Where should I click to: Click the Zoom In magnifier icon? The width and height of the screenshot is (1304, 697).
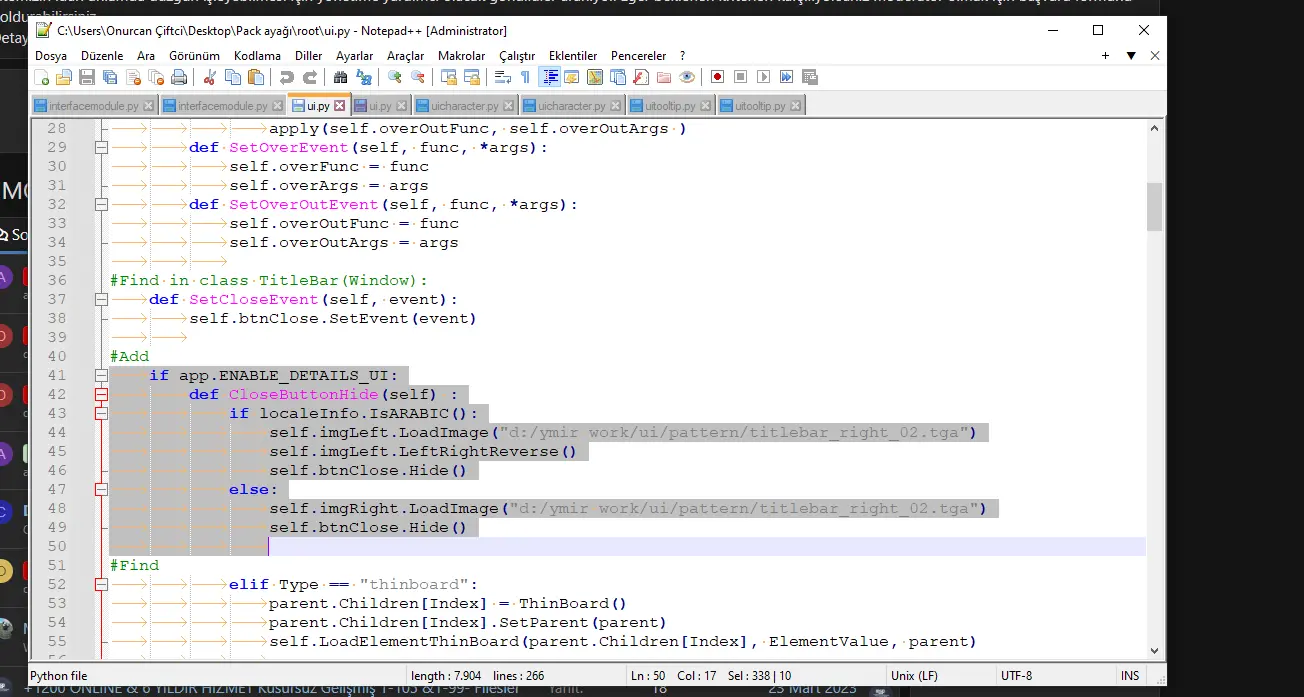point(395,77)
